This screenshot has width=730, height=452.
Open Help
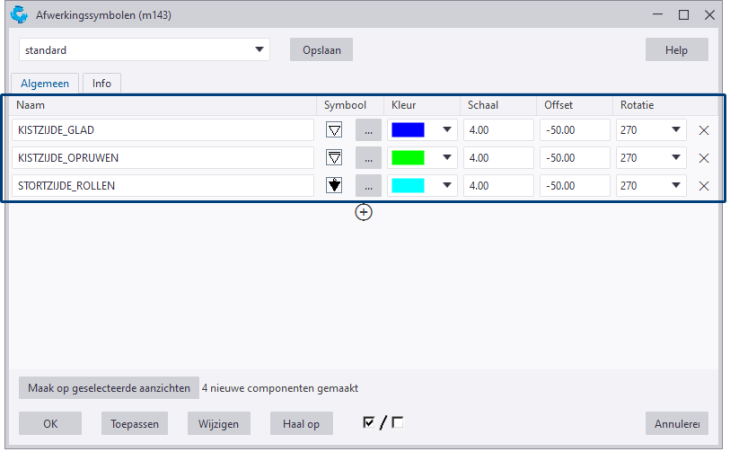pos(676,50)
